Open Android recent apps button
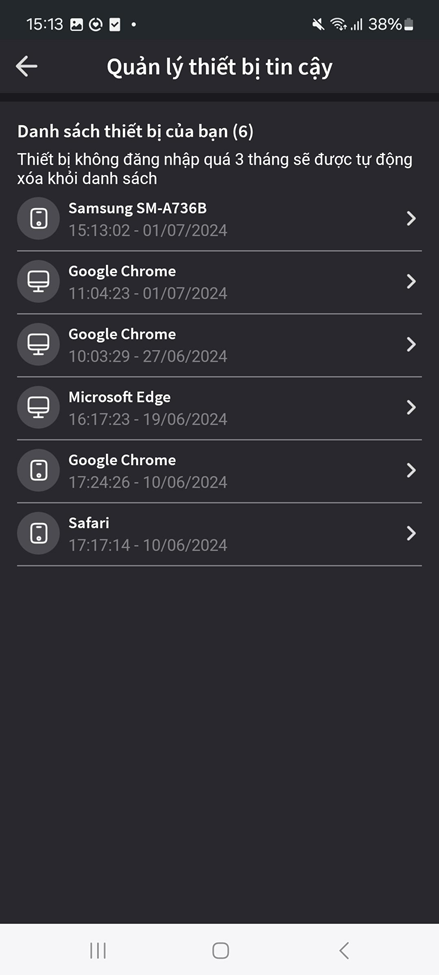Viewport: 439px width, 975px height. coord(98,950)
